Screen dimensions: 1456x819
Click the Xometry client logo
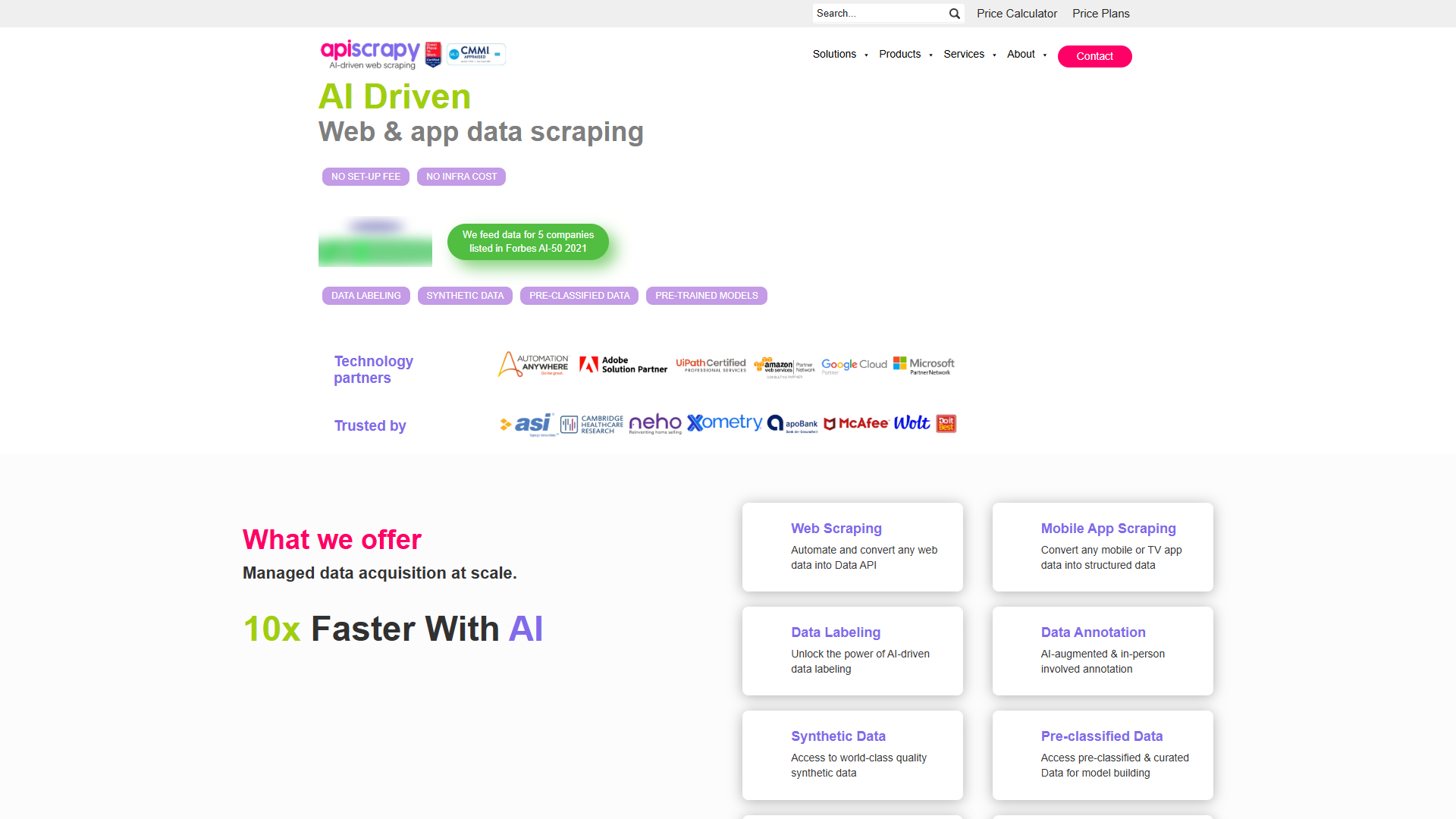(x=724, y=423)
